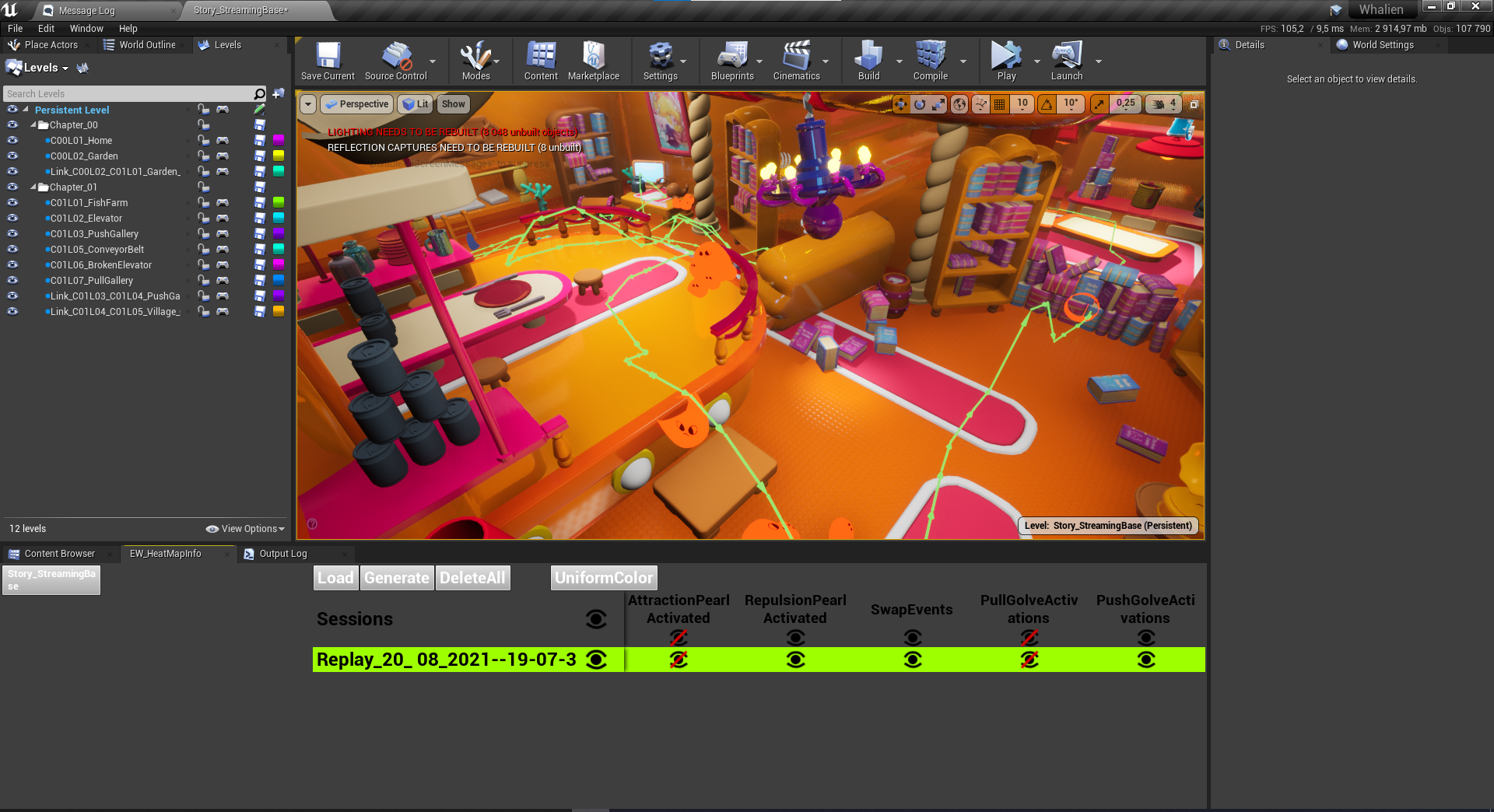This screenshot has height=812, width=1494.
Task: Switch to the World Outline tab
Action: pos(147,45)
